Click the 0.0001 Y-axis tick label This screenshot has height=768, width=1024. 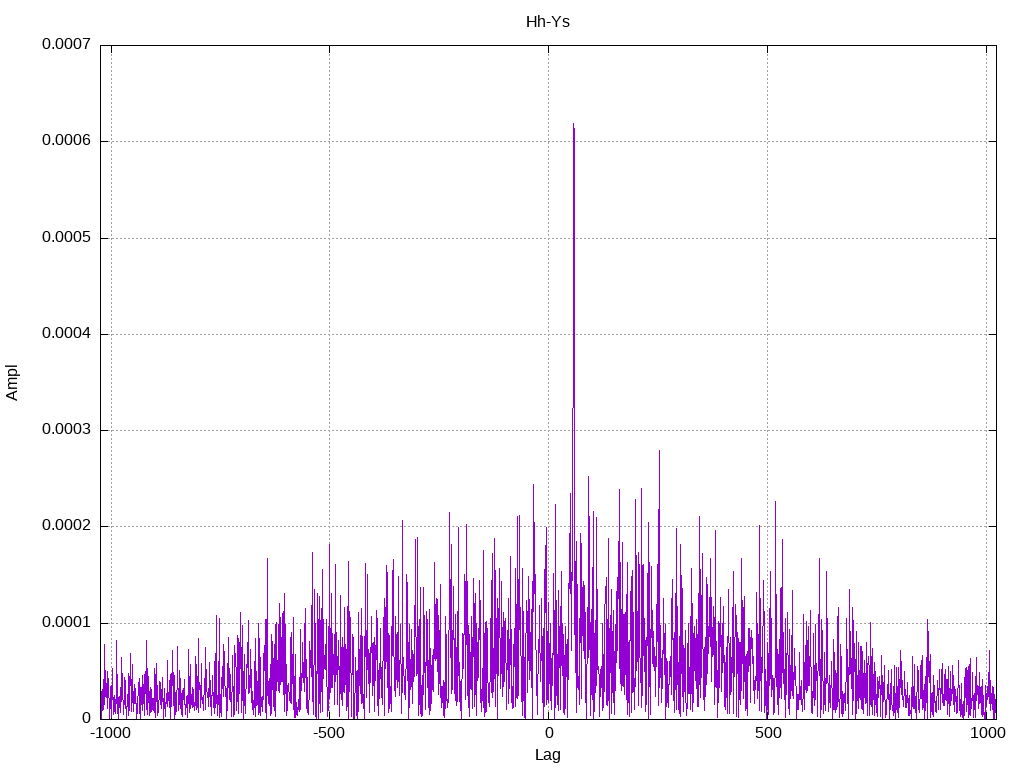67,622
